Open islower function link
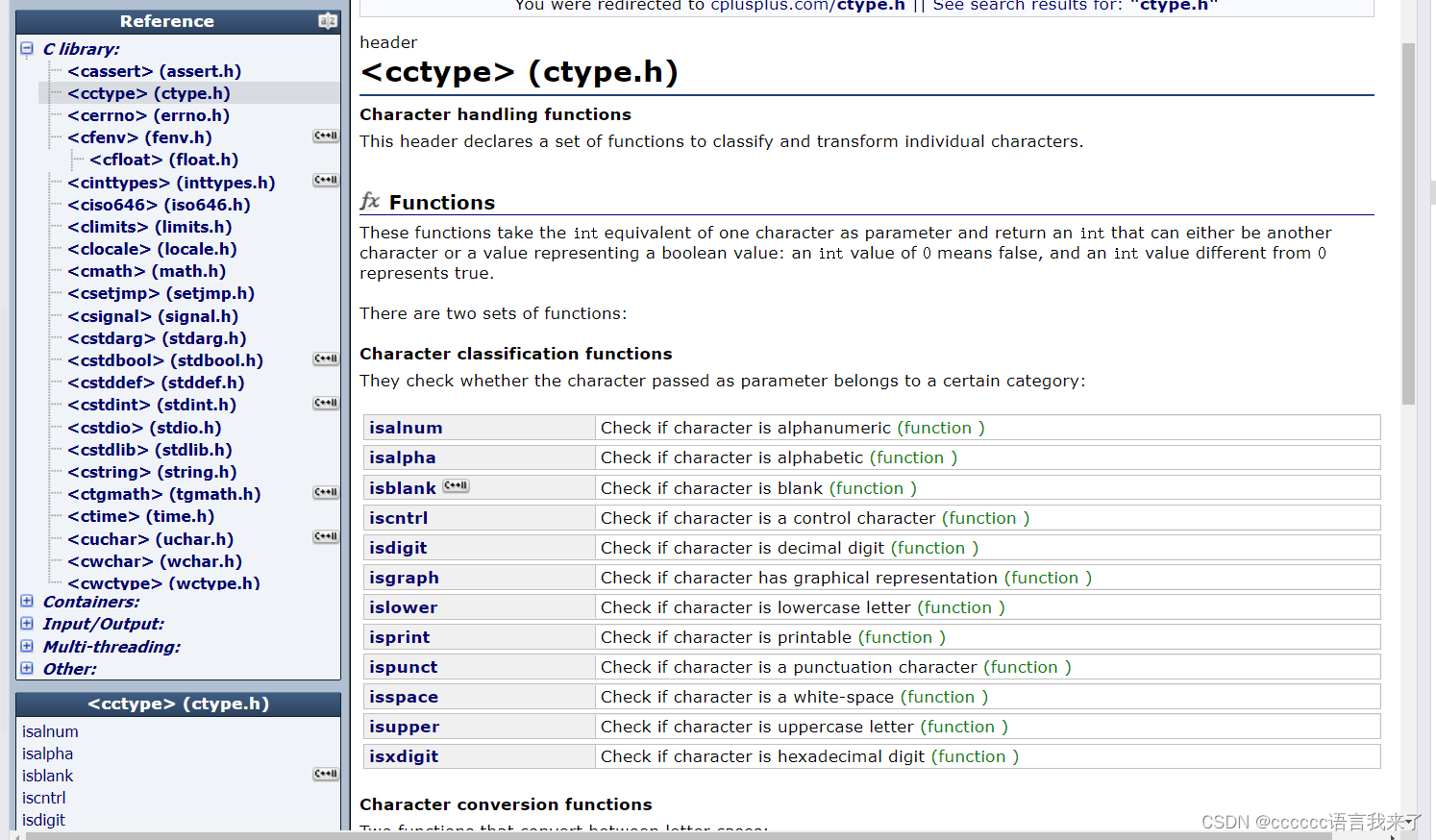Image resolution: width=1436 pixels, height=840 pixels. tap(404, 607)
